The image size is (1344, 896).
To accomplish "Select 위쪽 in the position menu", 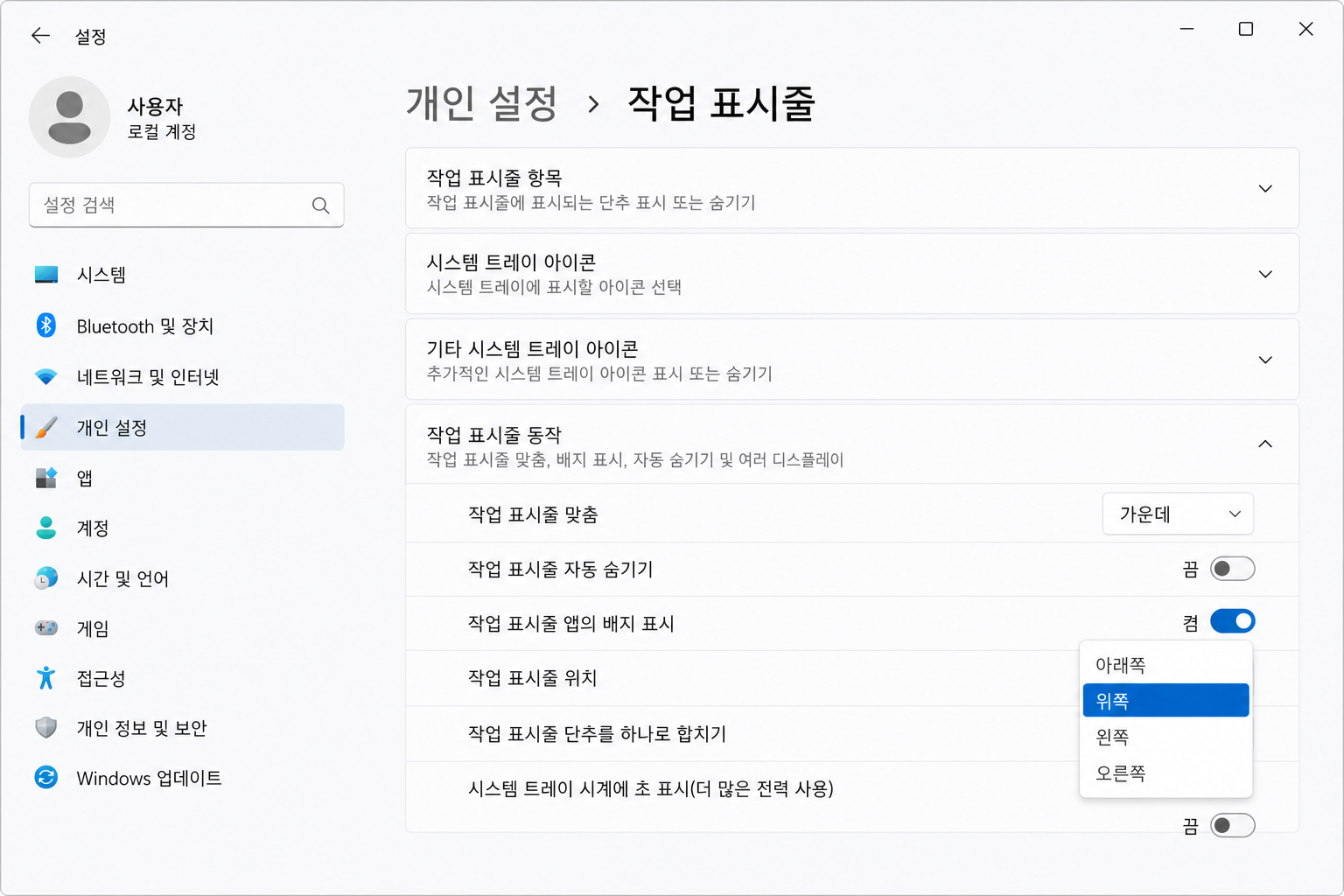I will (1165, 701).
